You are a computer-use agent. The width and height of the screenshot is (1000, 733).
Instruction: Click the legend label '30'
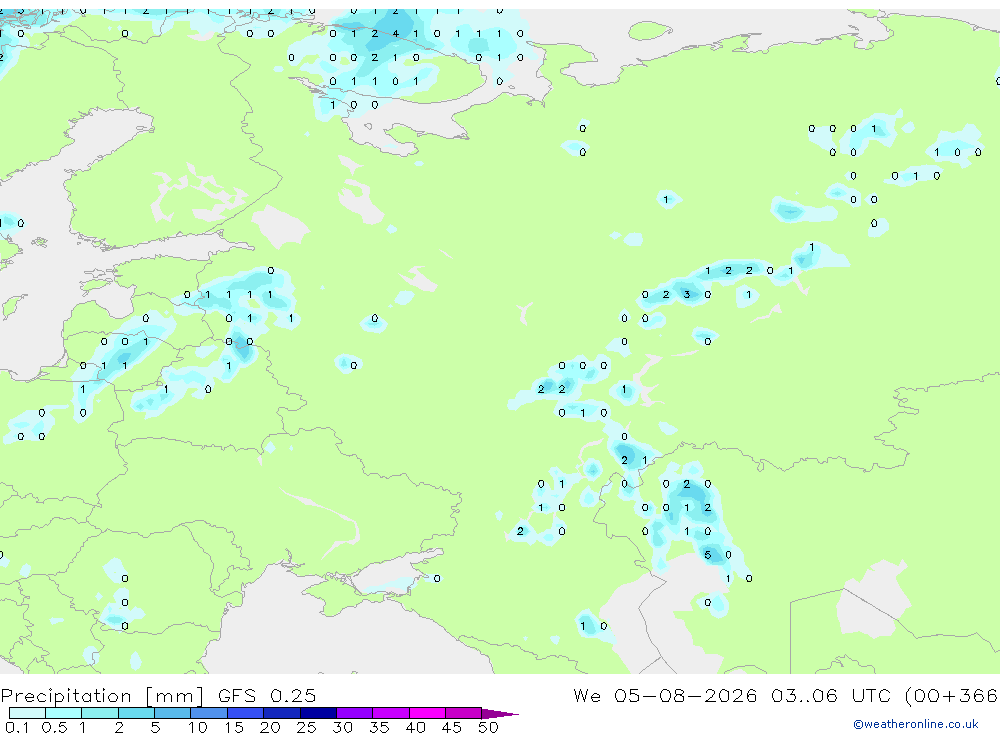(x=342, y=727)
